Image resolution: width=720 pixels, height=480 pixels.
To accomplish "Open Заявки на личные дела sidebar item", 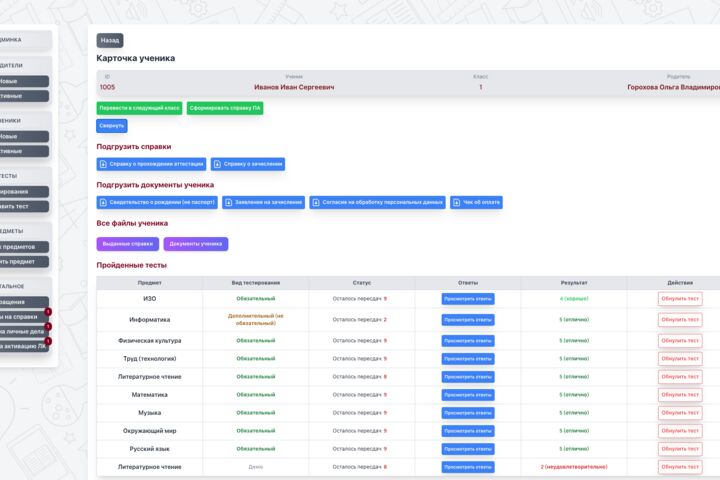I will (x=24, y=331).
